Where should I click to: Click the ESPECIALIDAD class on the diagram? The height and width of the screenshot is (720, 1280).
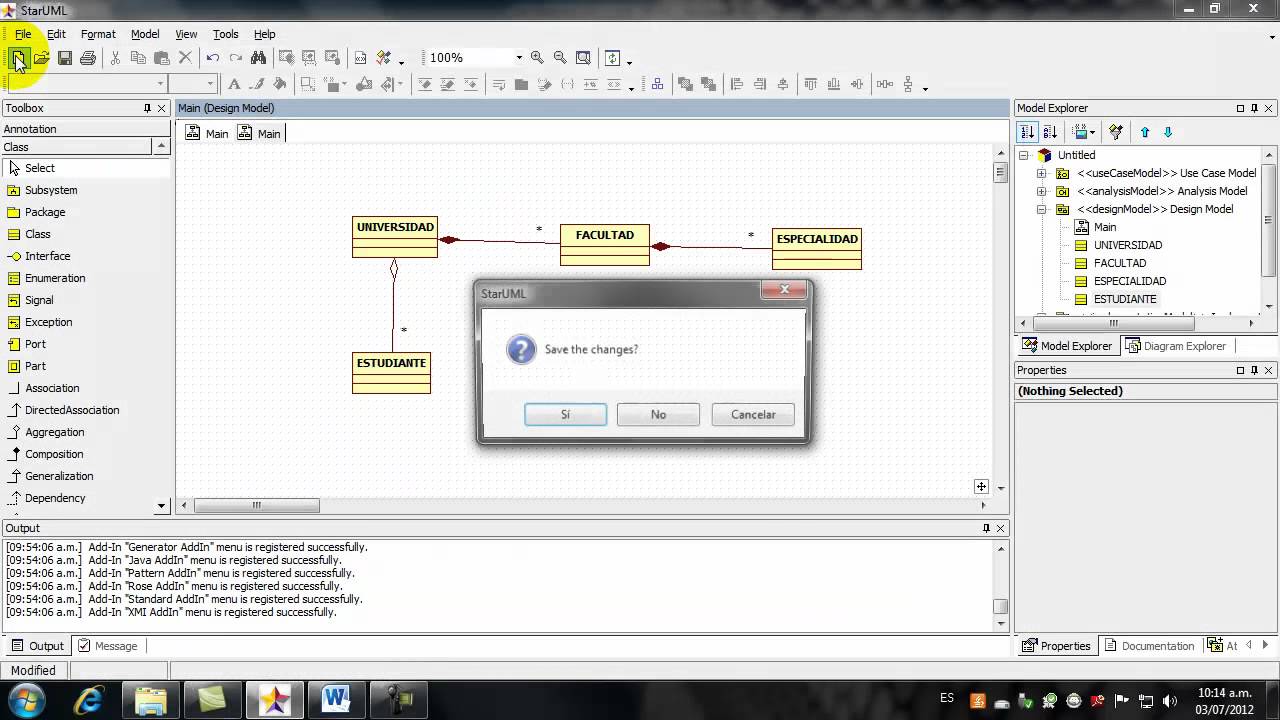coord(817,249)
